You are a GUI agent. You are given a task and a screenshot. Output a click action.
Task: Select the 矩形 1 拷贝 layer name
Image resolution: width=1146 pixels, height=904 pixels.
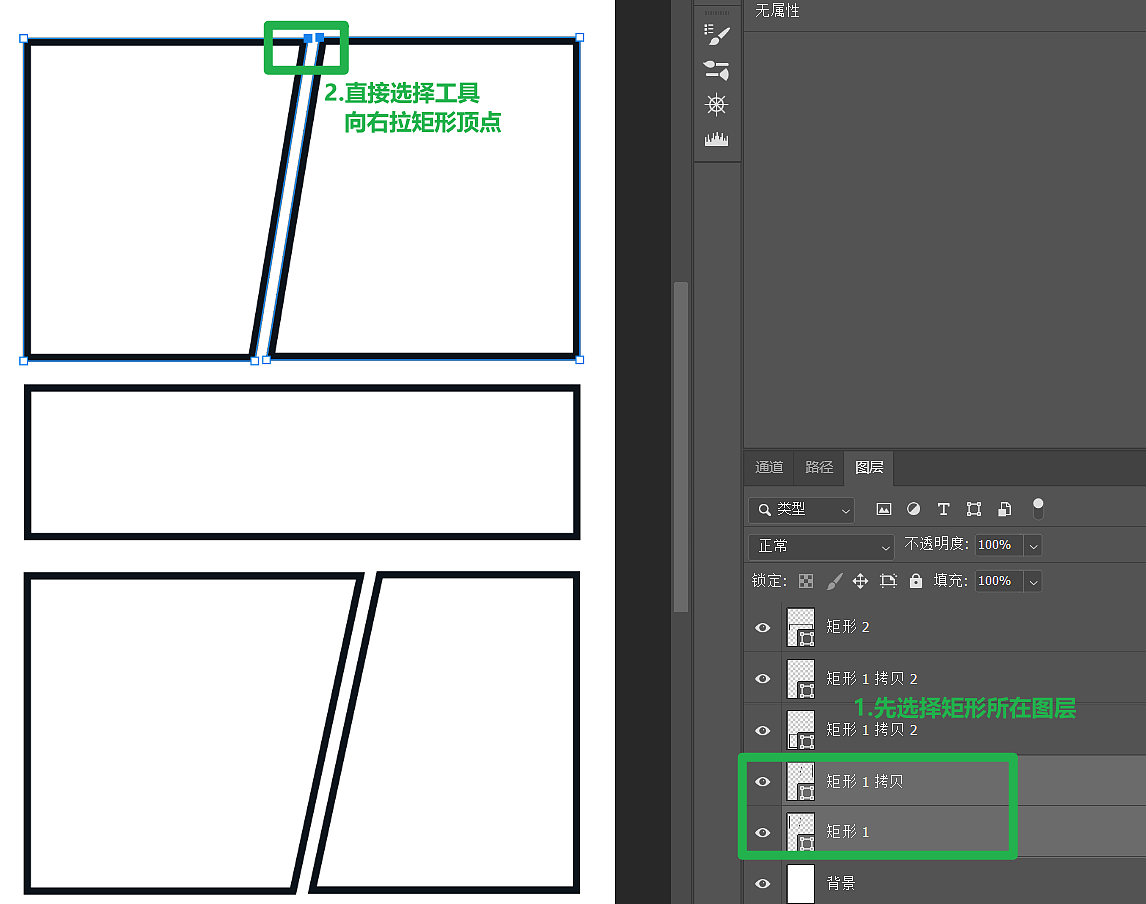[x=865, y=782]
